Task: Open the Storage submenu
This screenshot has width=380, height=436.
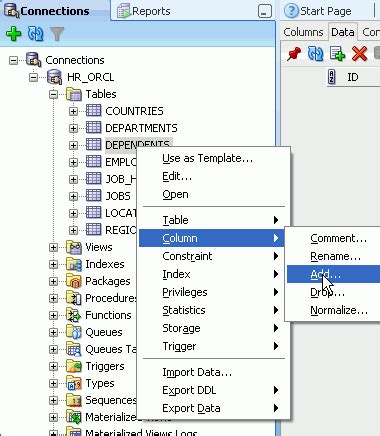Action: coord(212,328)
